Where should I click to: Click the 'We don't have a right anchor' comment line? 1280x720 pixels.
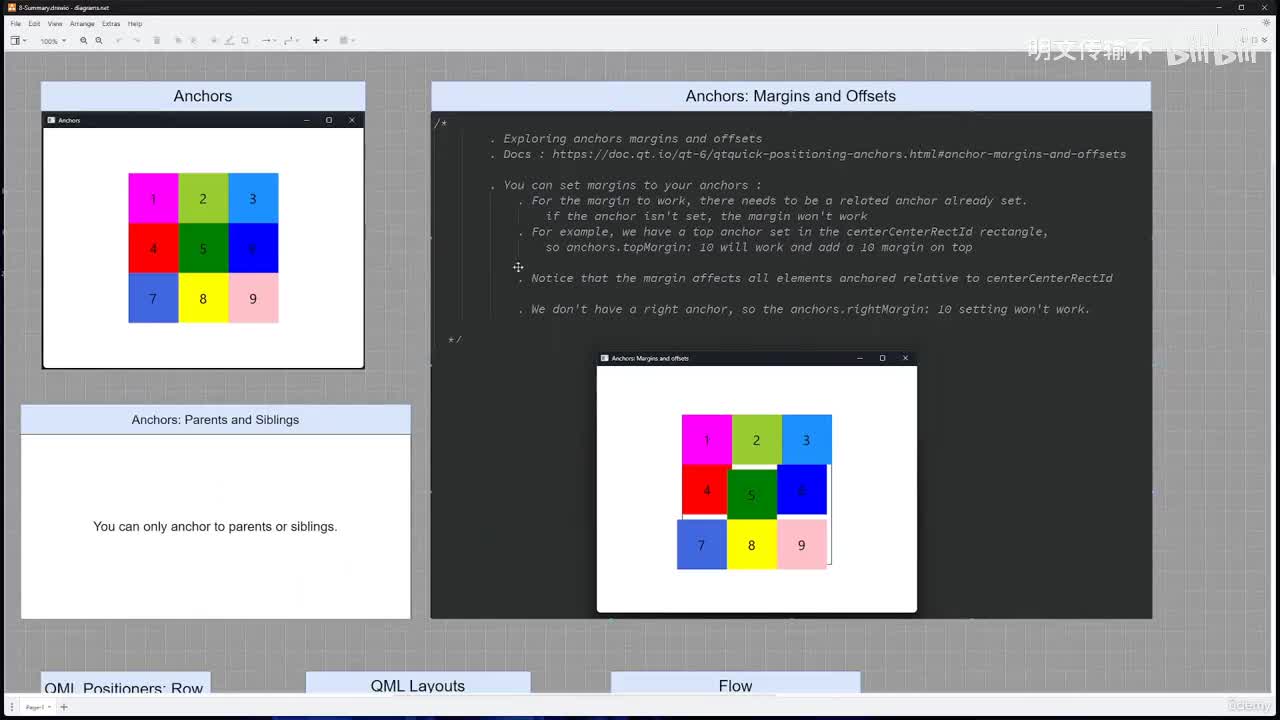(x=804, y=309)
